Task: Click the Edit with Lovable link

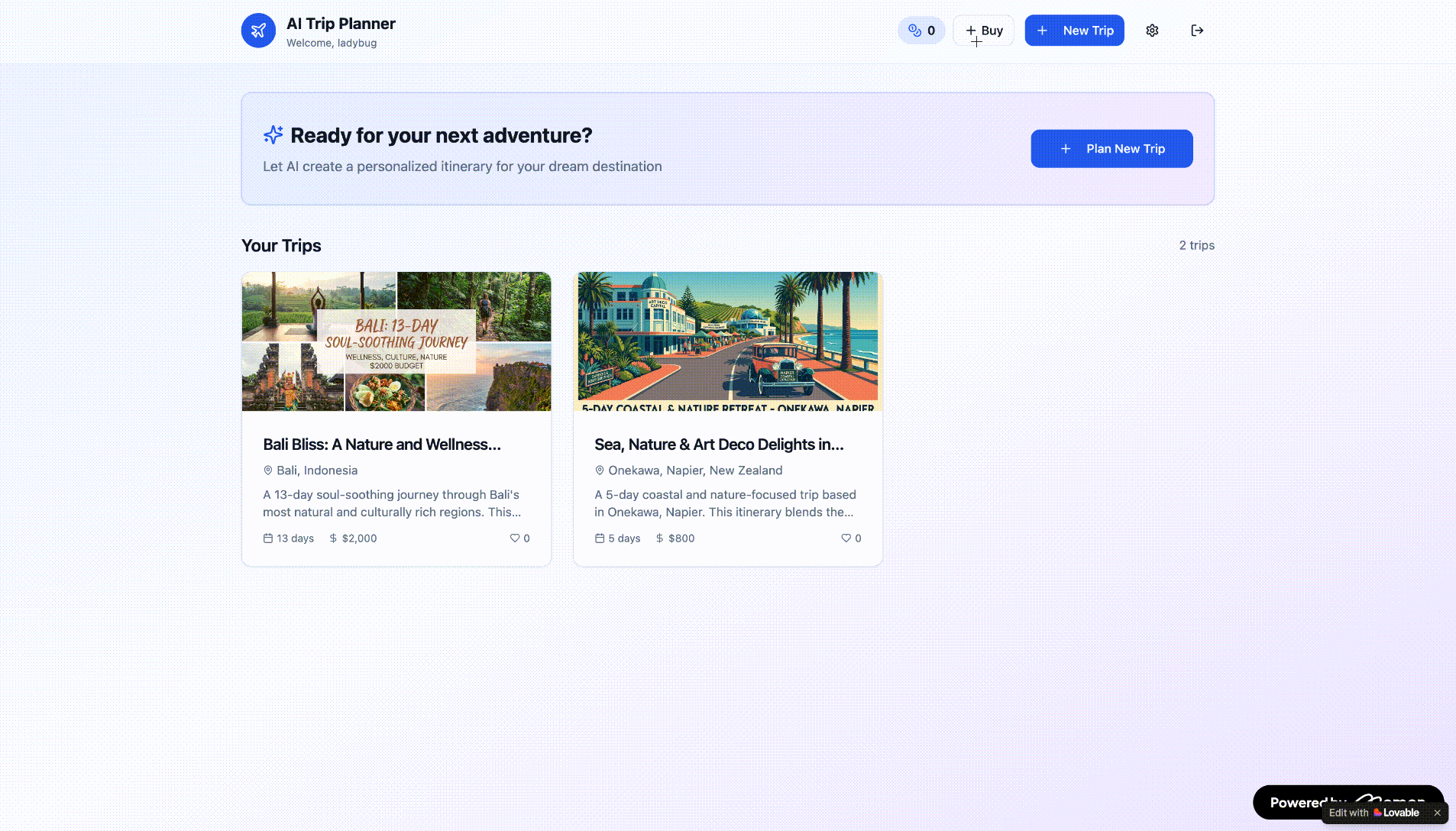Action: [x=1375, y=813]
